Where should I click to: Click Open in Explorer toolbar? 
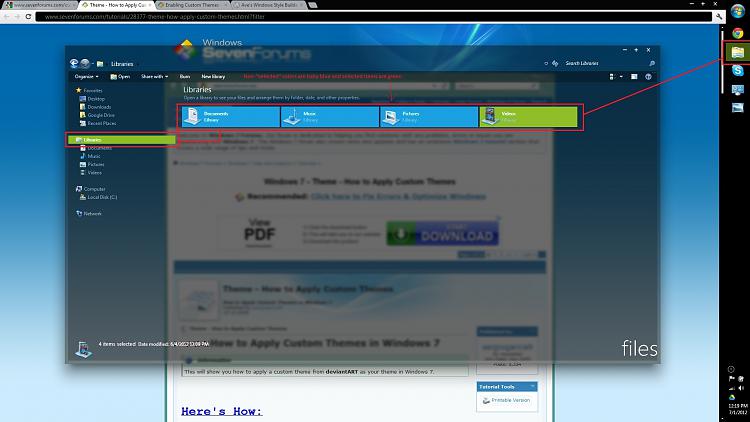pos(120,77)
